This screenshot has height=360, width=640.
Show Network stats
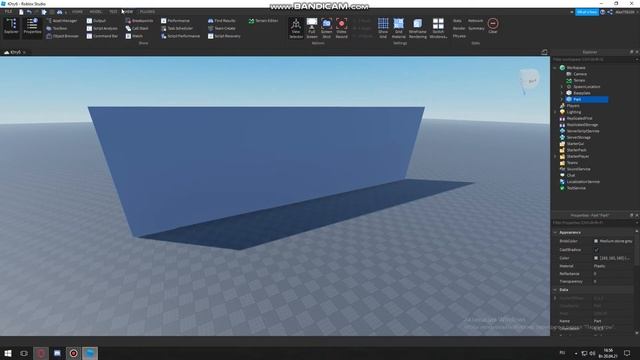[476, 20]
